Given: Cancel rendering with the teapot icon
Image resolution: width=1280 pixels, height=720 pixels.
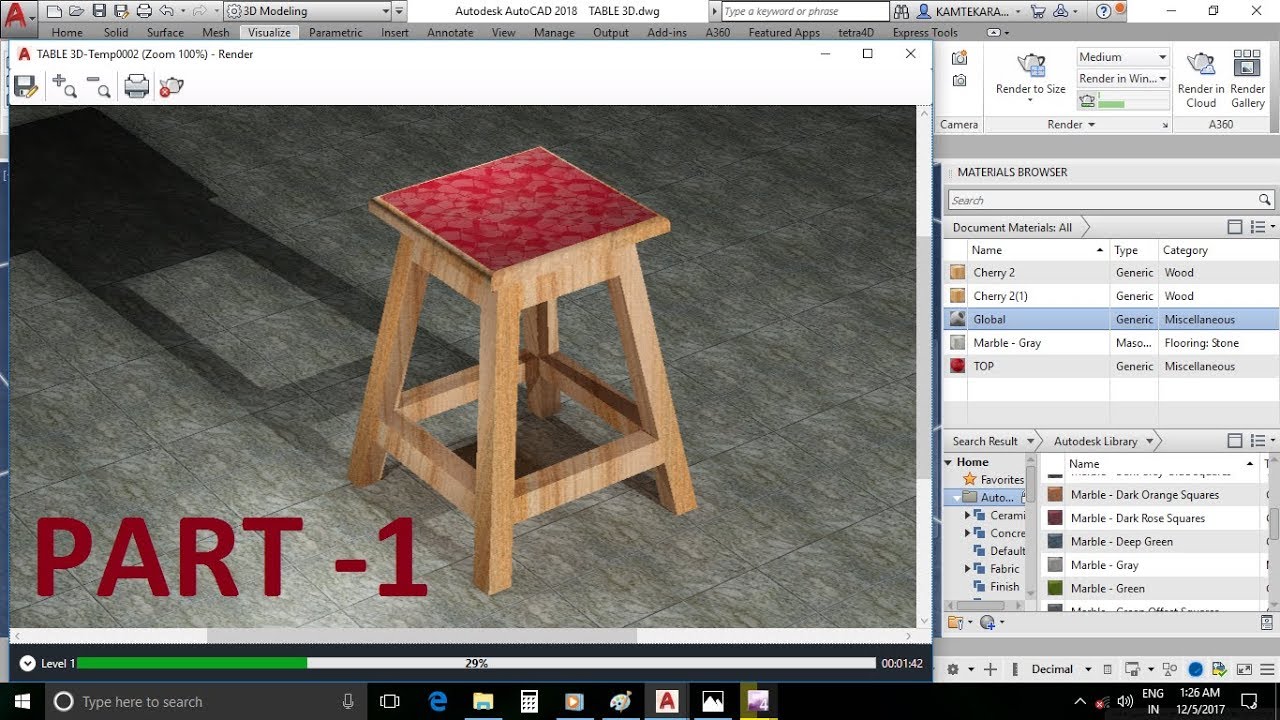Looking at the screenshot, I should click(171, 87).
